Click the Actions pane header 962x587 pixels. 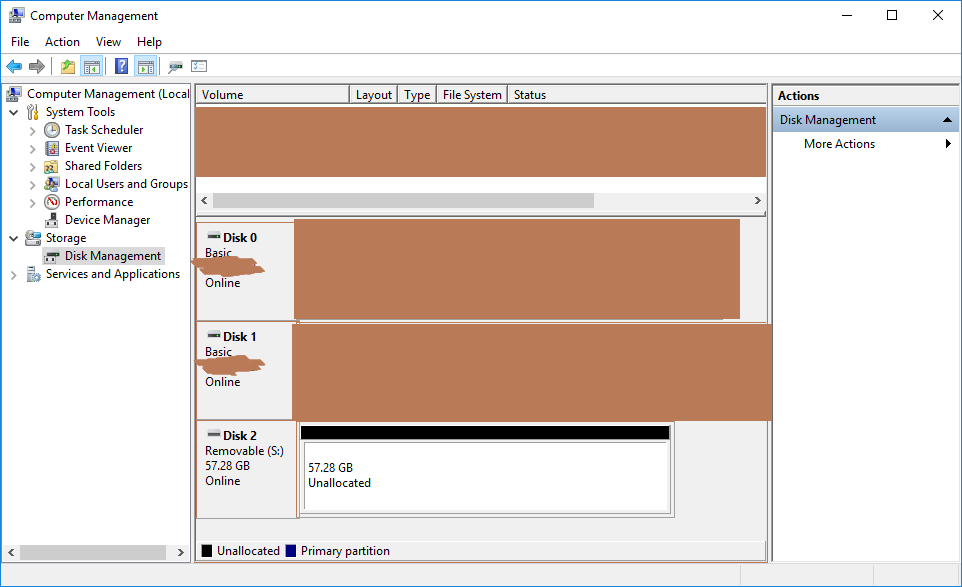(866, 96)
